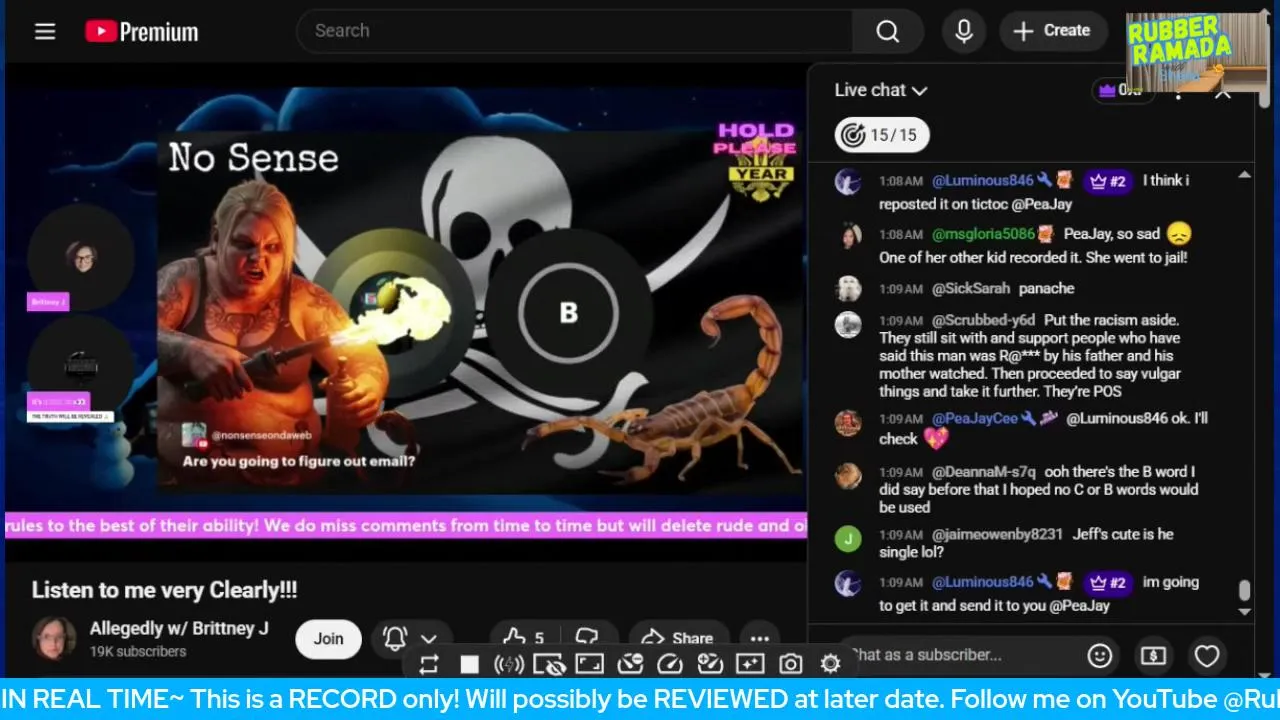This screenshot has height=720, width=1280.
Task: Click @SickSarah chat username
Action: pos(971,288)
